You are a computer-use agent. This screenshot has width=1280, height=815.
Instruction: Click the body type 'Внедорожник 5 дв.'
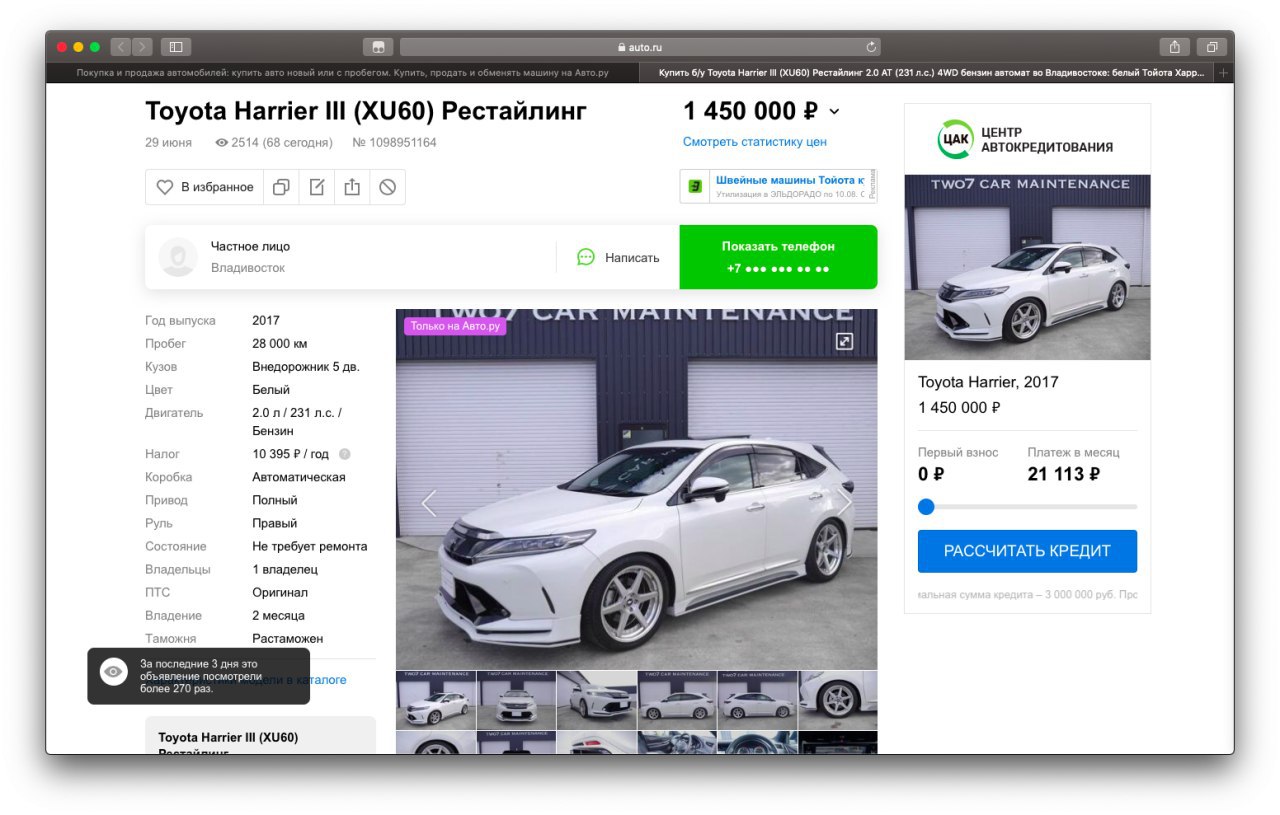pos(306,367)
